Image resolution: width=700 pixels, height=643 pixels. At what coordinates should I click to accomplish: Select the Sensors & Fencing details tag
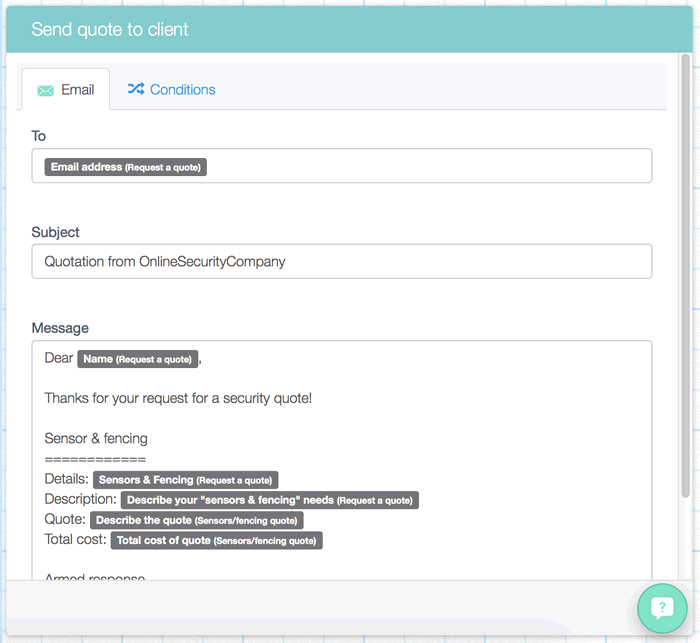(186, 480)
